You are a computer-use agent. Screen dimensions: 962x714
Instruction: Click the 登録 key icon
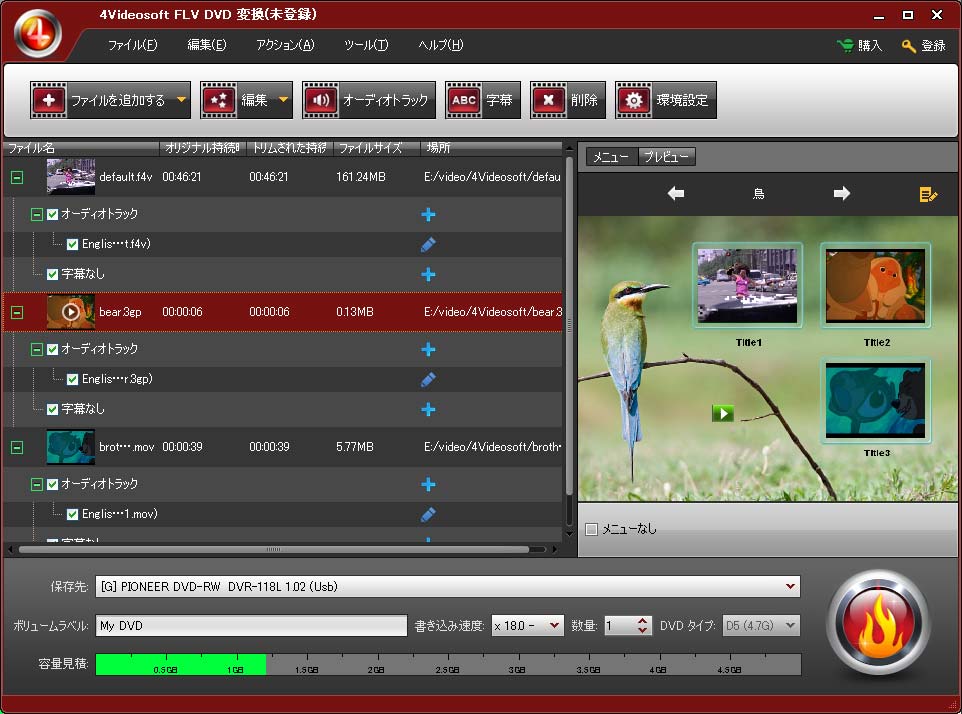[x=908, y=46]
